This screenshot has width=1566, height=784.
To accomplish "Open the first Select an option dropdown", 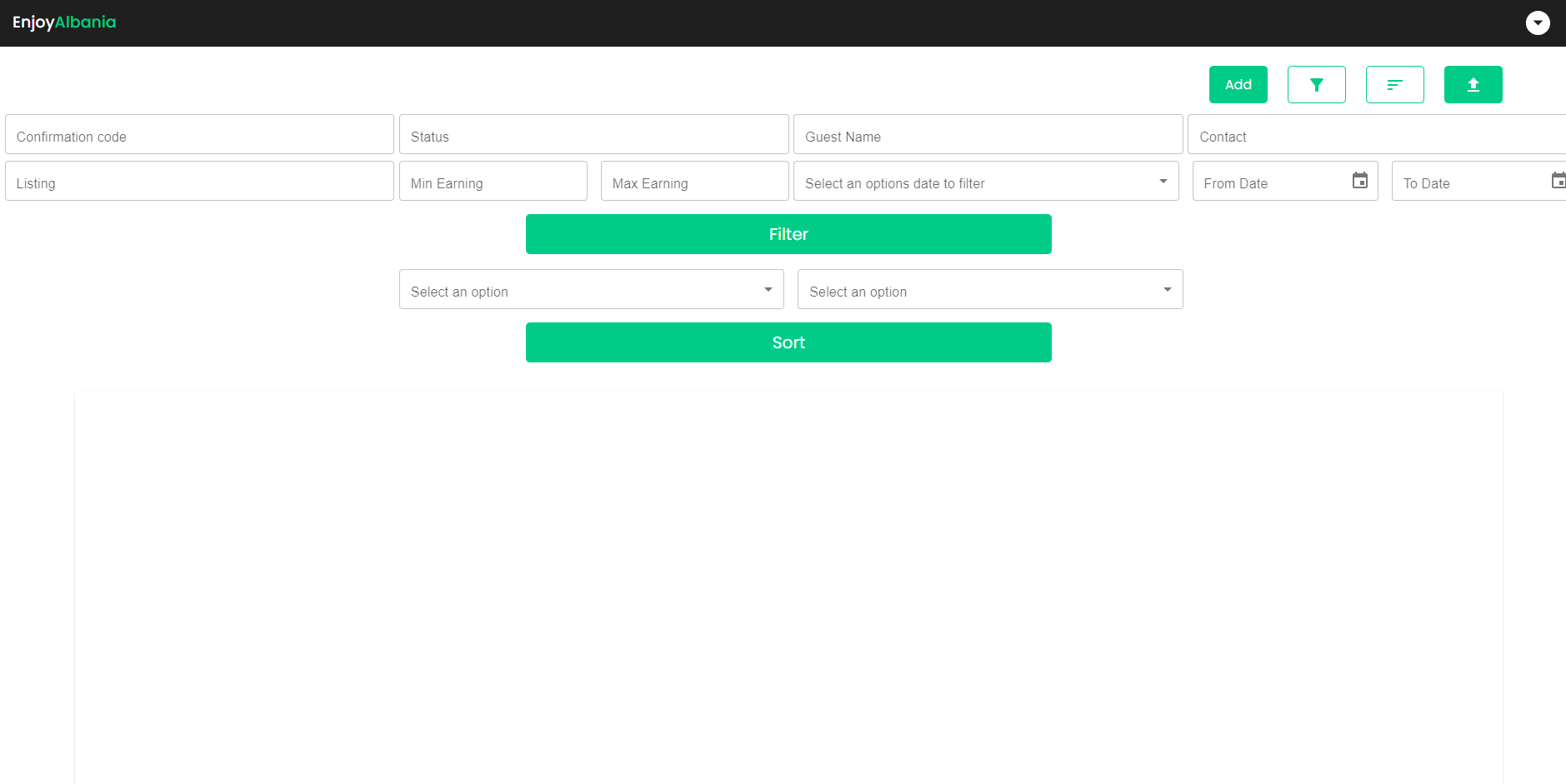I will click(591, 290).
